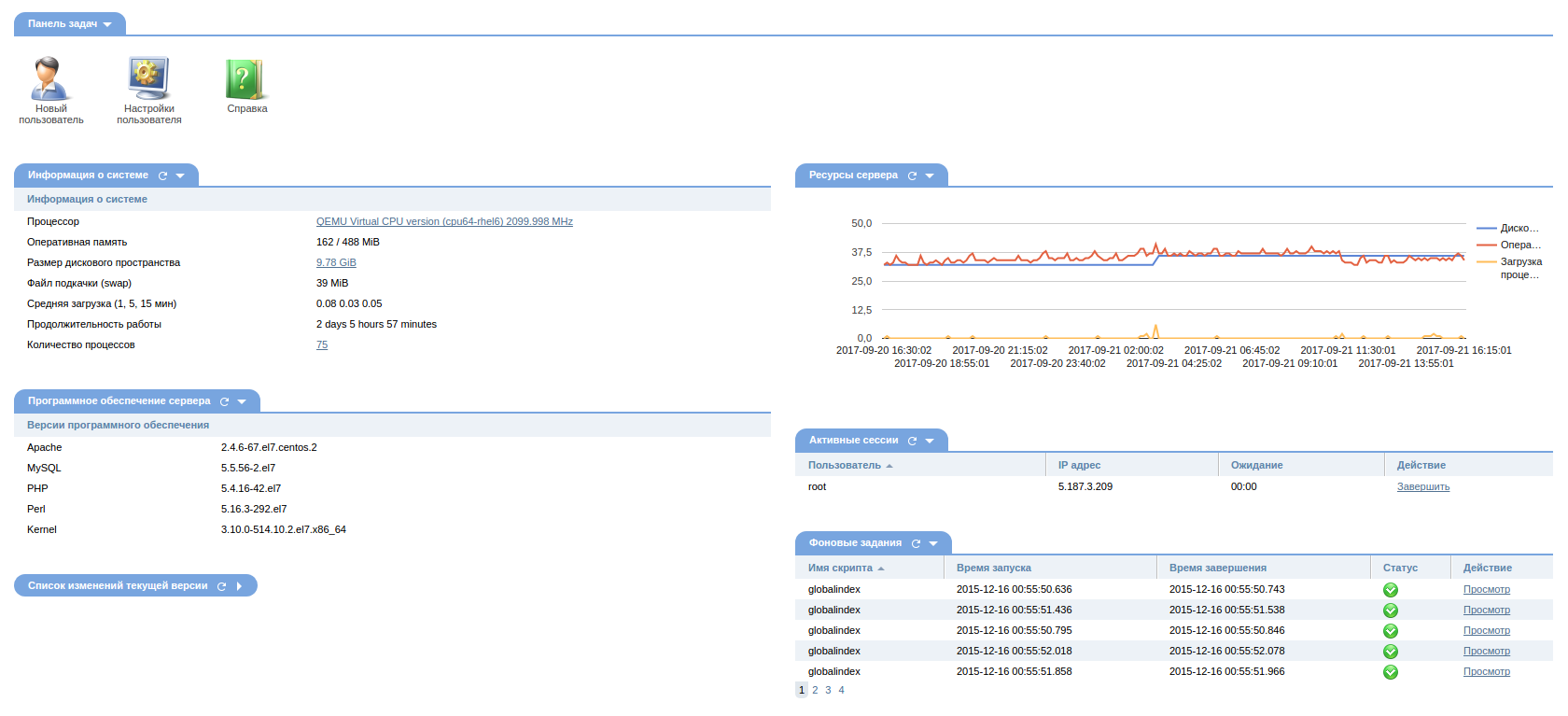1568x716 pixels.
Task: Refresh the Информация о системе panel
Action: (x=163, y=175)
